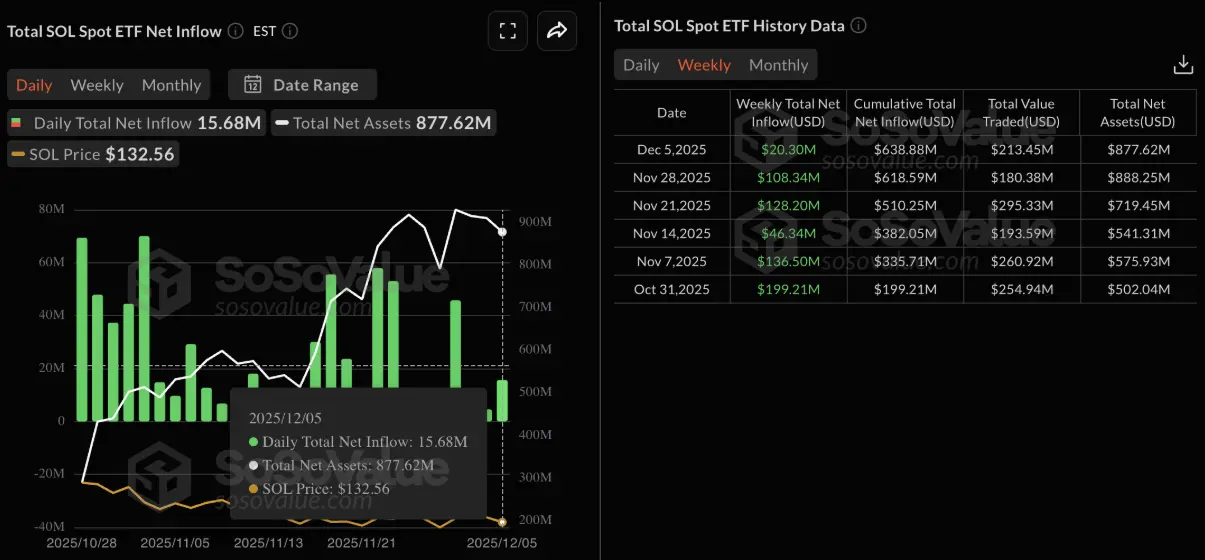Click info icon beside Total SOL Spot ETF Net Inflow

click(235, 31)
